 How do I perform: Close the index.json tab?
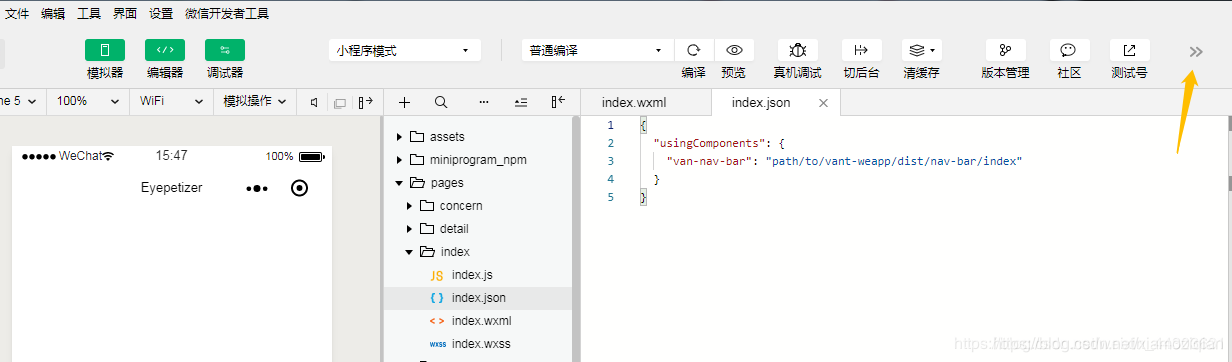(x=823, y=103)
